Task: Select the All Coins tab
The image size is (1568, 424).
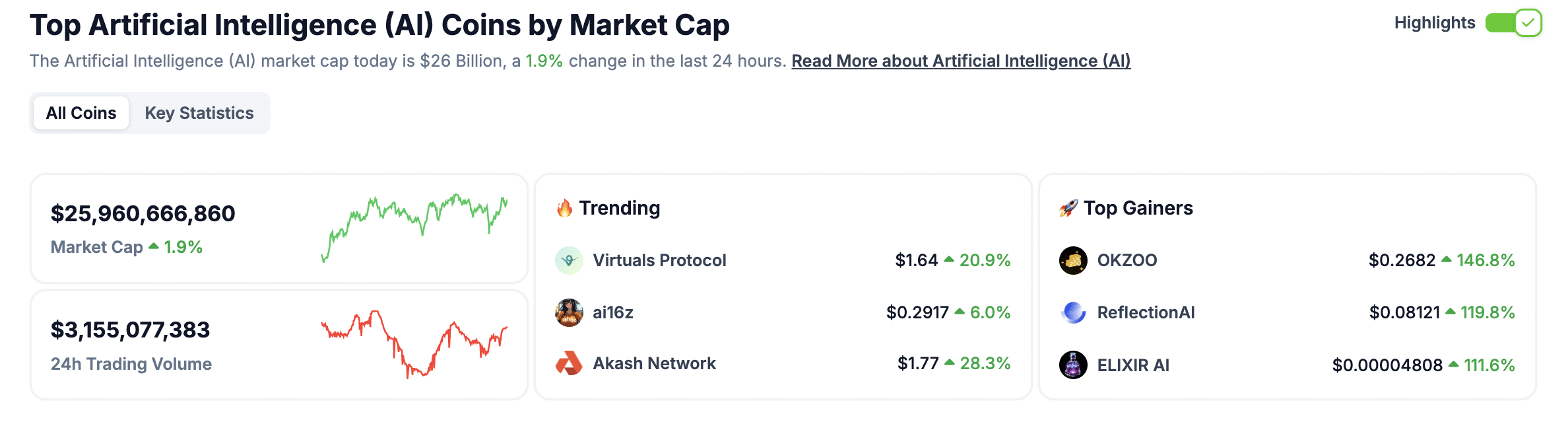Action: point(80,112)
